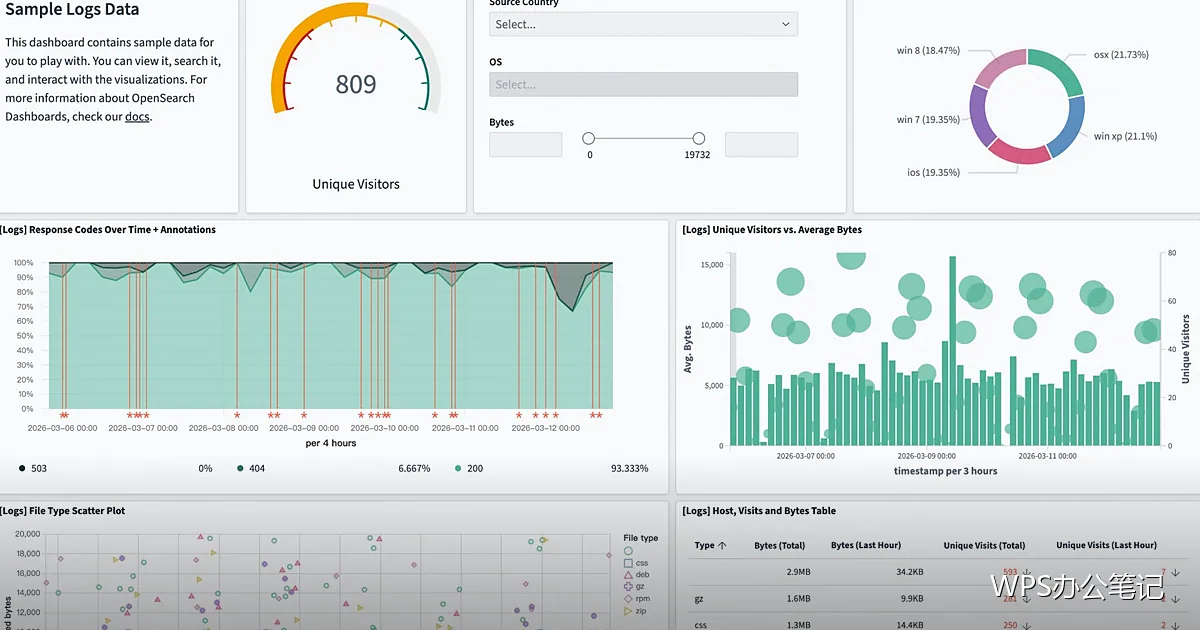The width and height of the screenshot is (1200, 630).
Task: Sort table by Unique Visits (Total) header
Action: [985, 545]
